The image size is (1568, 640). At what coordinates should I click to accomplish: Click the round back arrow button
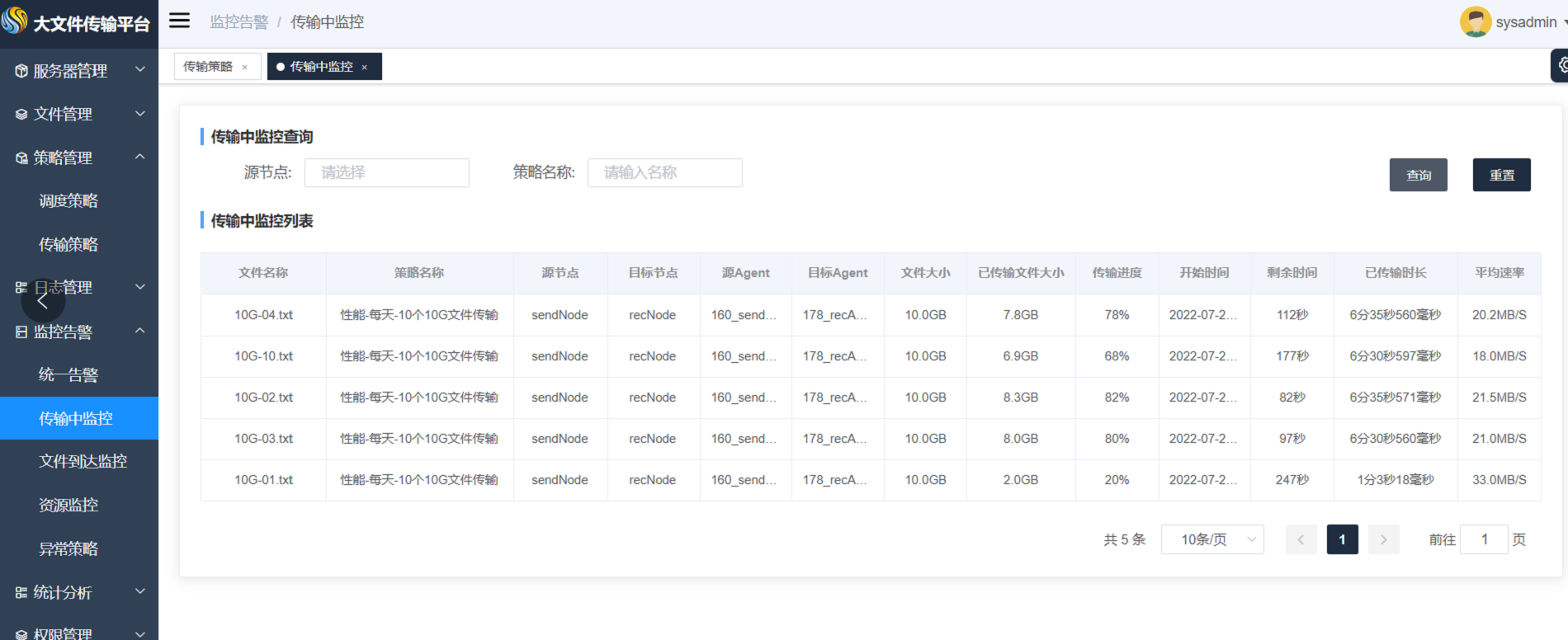(42, 301)
